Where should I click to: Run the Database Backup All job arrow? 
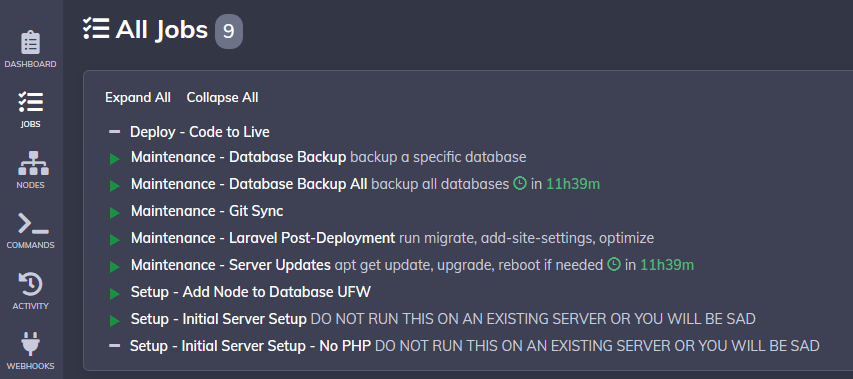coord(114,186)
